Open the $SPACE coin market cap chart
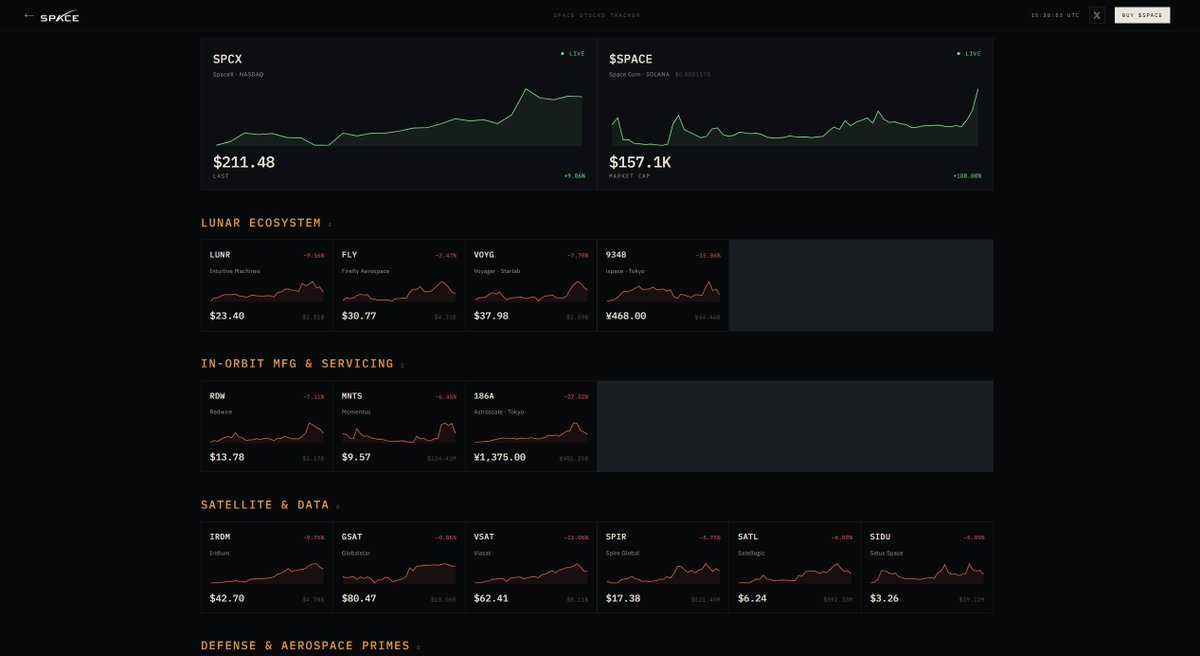This screenshot has width=1200, height=656. point(795,117)
